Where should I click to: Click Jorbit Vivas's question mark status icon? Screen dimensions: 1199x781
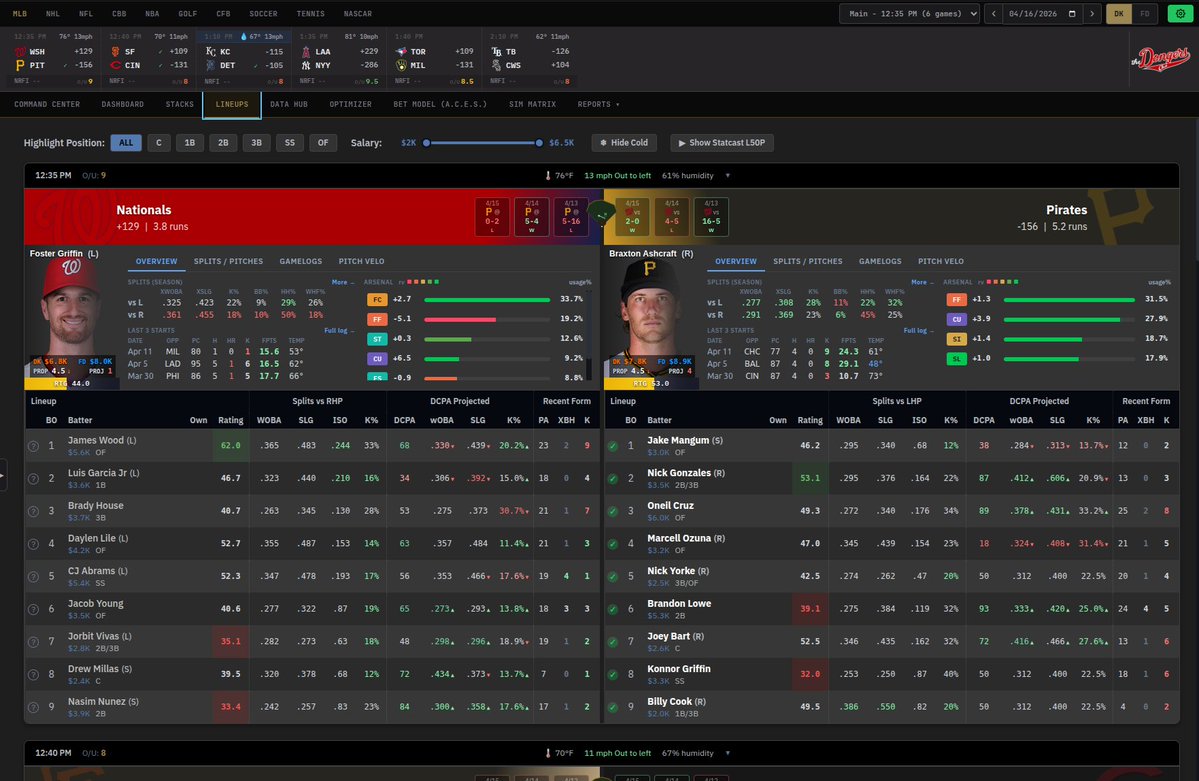(x=33, y=642)
